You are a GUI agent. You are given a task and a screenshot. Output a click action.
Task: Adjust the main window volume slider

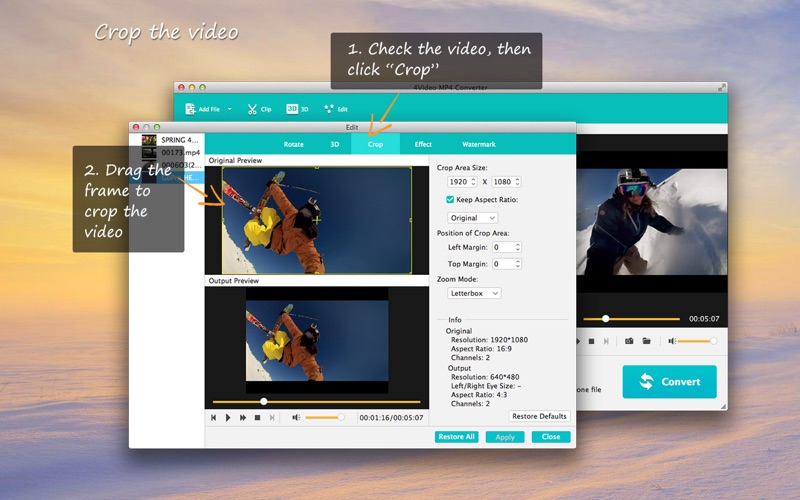click(697, 341)
